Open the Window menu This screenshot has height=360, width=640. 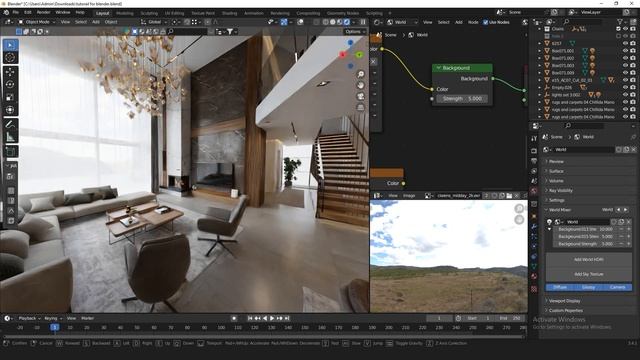62,13
